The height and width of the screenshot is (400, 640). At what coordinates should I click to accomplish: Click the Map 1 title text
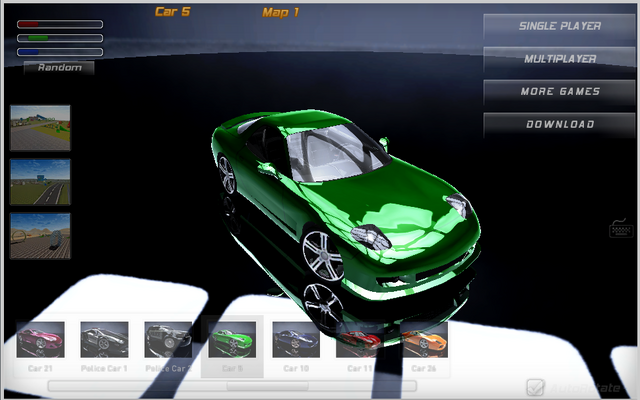(280, 12)
